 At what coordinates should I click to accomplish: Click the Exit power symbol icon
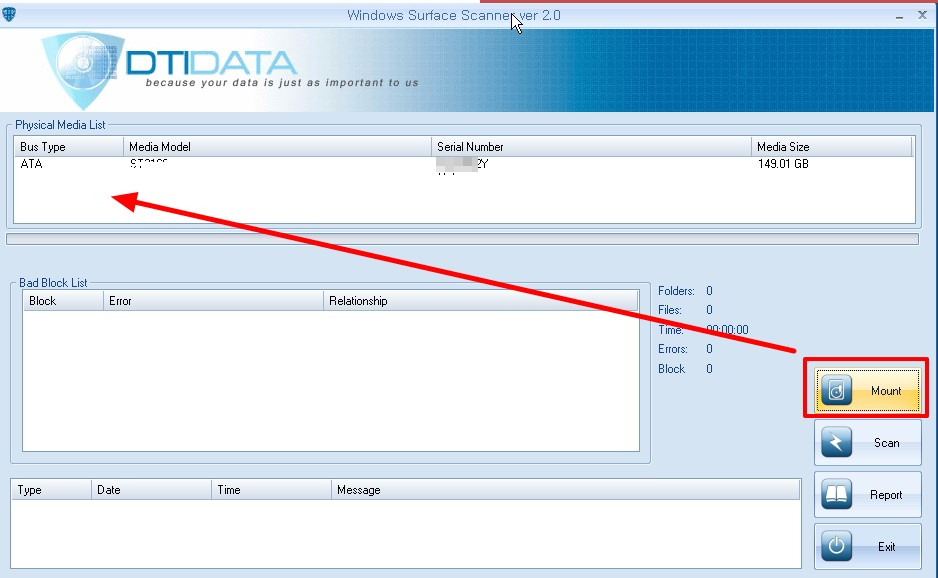837,547
